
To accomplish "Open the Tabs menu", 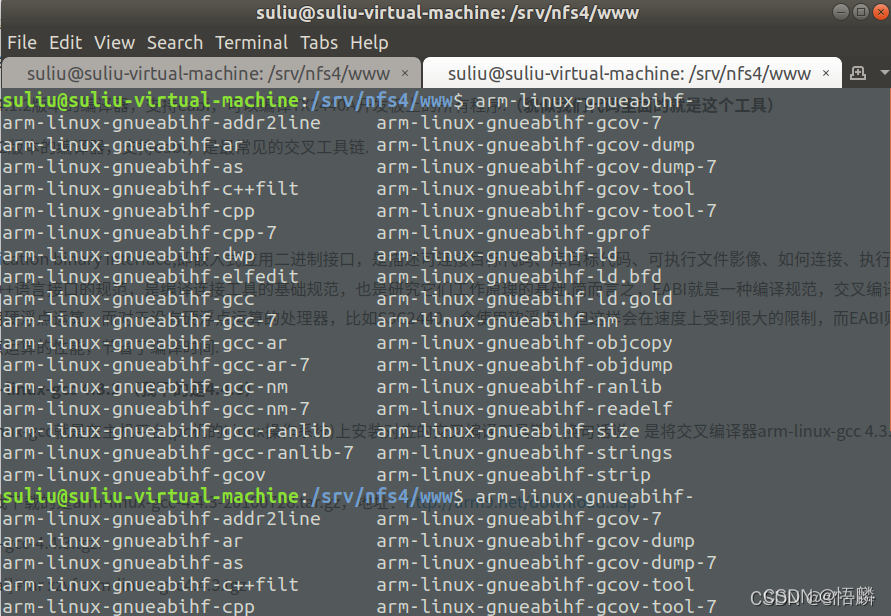I will click(x=318, y=43).
